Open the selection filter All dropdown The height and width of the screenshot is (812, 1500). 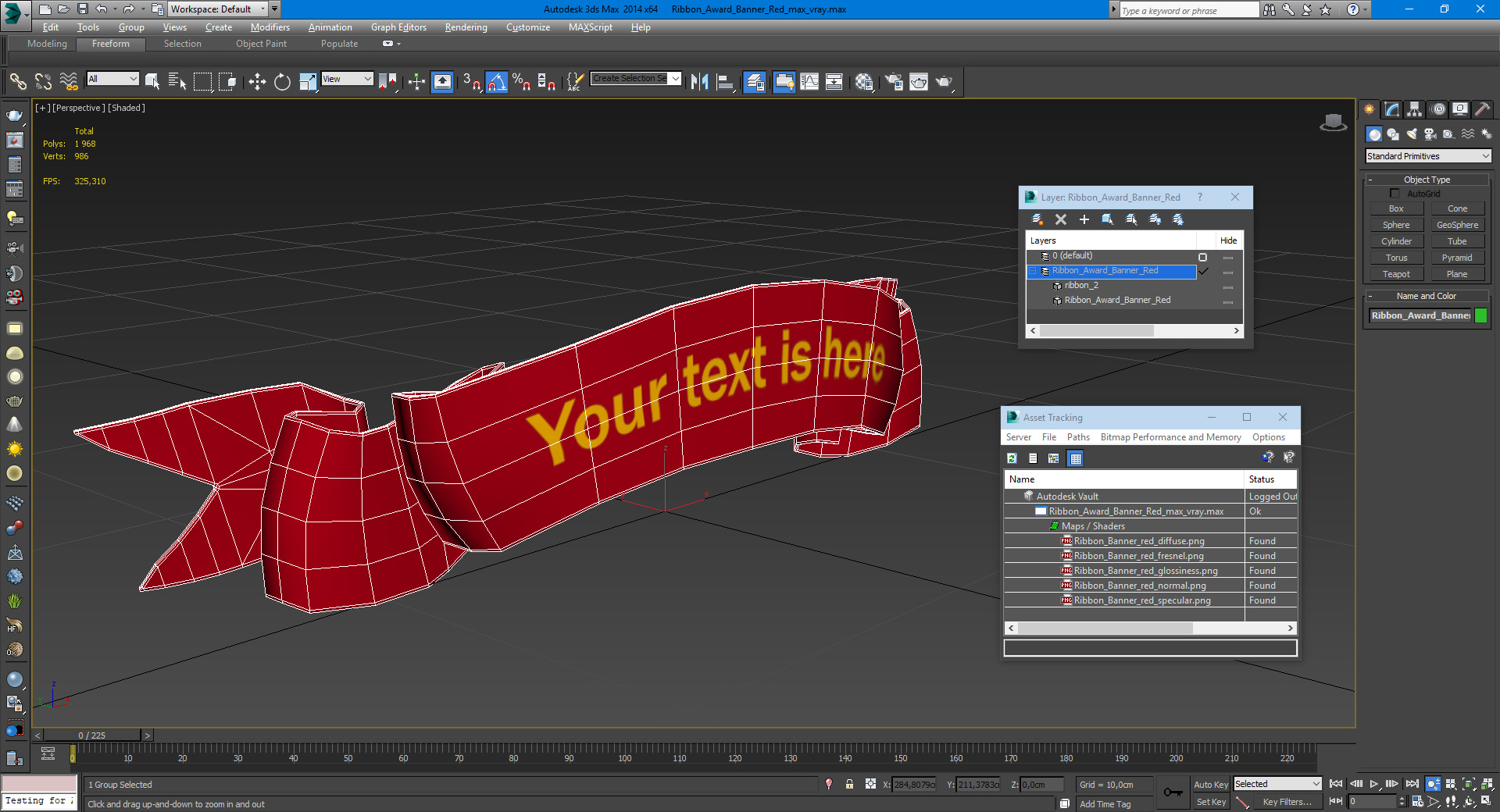pos(112,79)
